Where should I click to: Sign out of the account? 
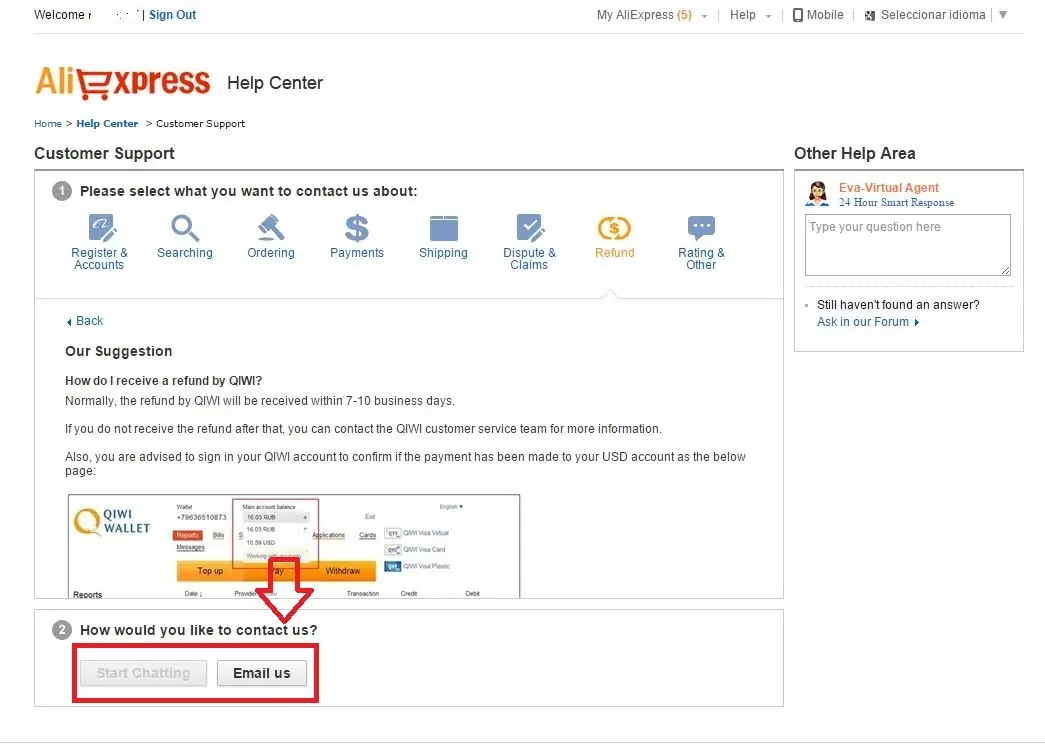[x=173, y=15]
